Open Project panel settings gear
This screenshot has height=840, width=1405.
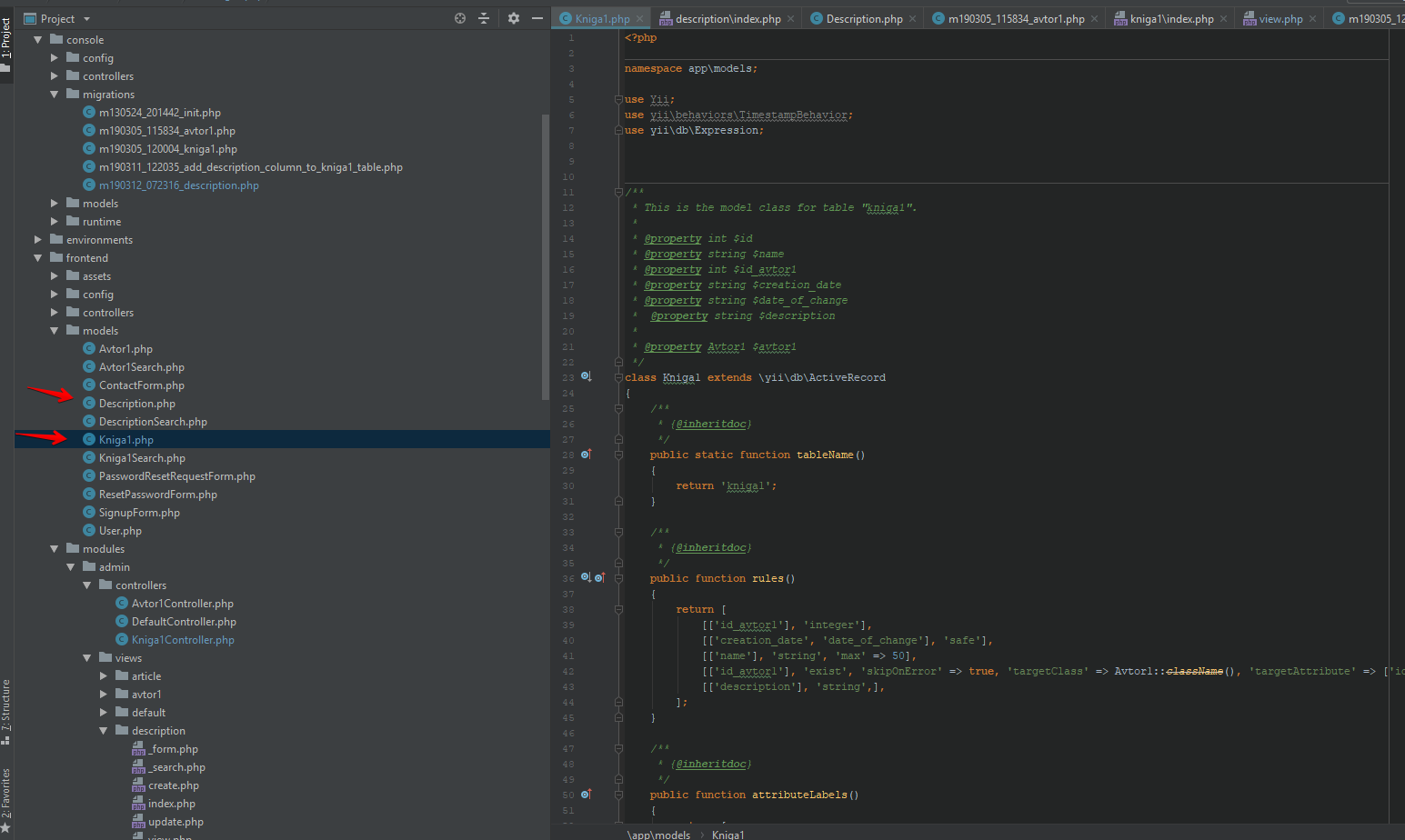tap(514, 18)
